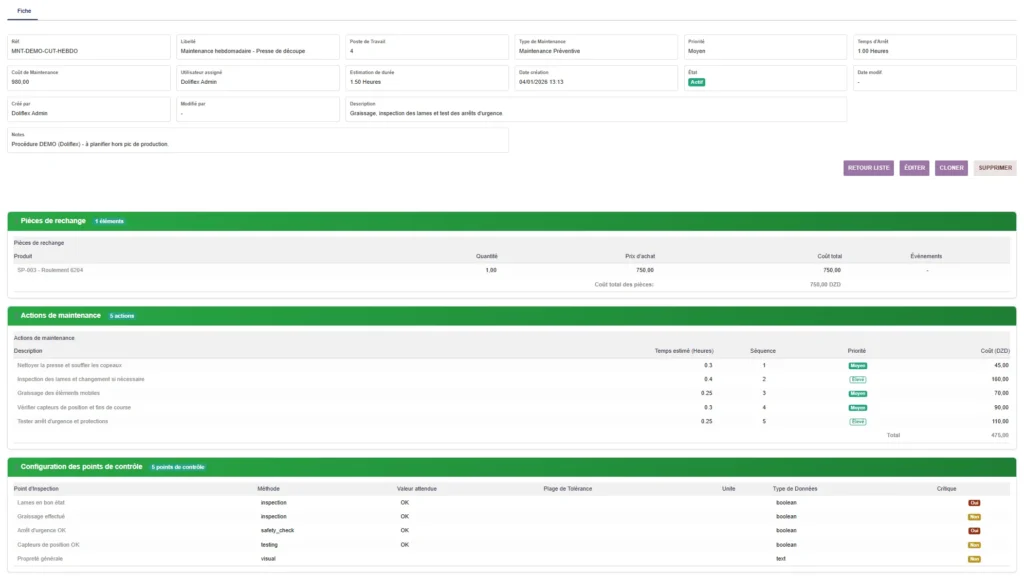Click Moyen priority badge for 'Nettoyer la presse'
Image resolution: width=1024 pixels, height=577 pixels.
pyautogui.click(x=857, y=366)
